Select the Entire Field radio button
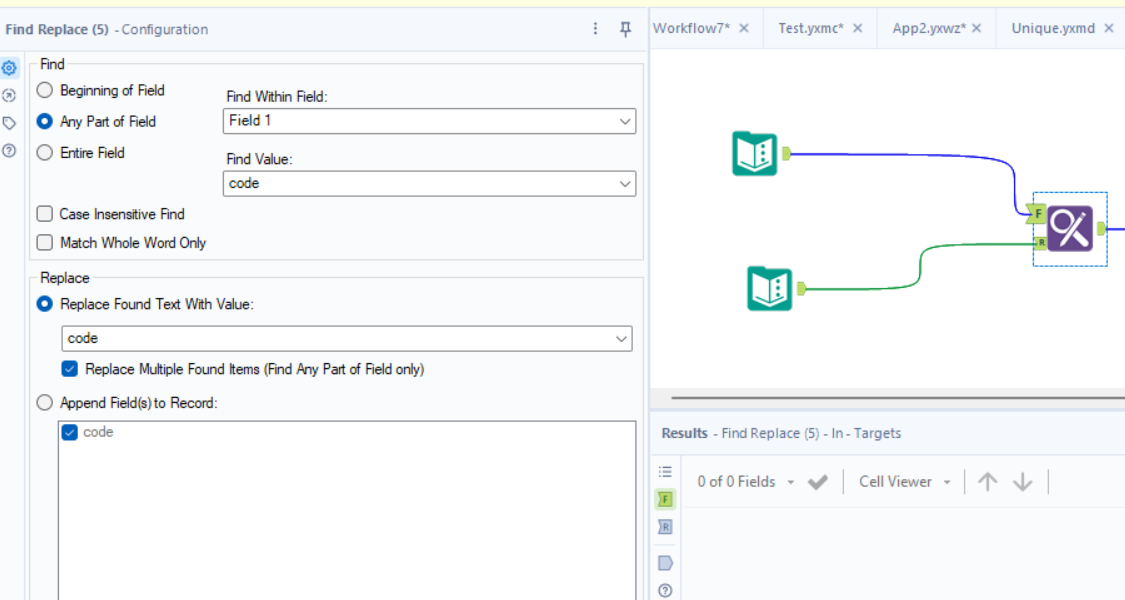The height and width of the screenshot is (600, 1125). (43, 152)
